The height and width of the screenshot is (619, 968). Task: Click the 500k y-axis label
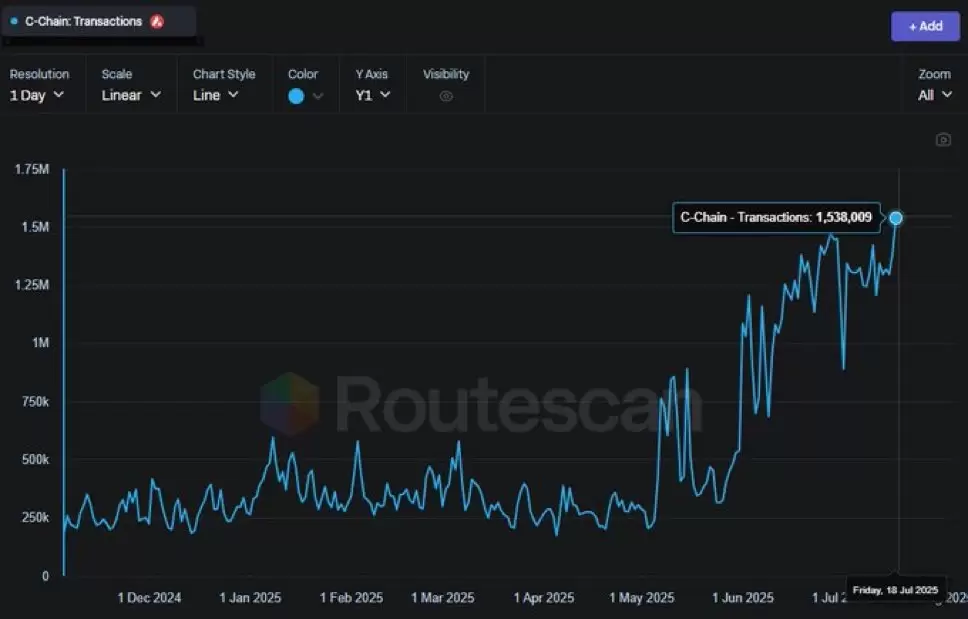[x=35, y=460]
